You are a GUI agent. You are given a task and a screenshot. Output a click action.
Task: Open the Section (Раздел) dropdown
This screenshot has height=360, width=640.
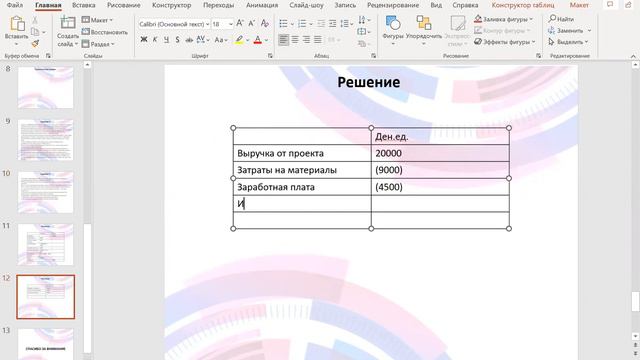[98, 44]
